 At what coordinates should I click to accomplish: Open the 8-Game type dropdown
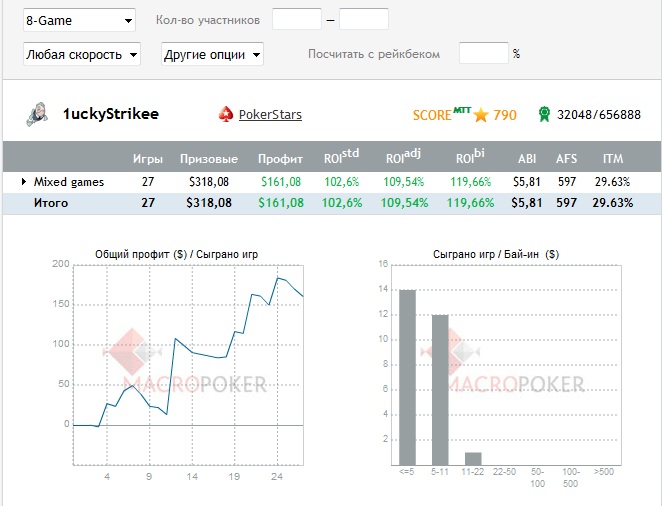point(80,20)
